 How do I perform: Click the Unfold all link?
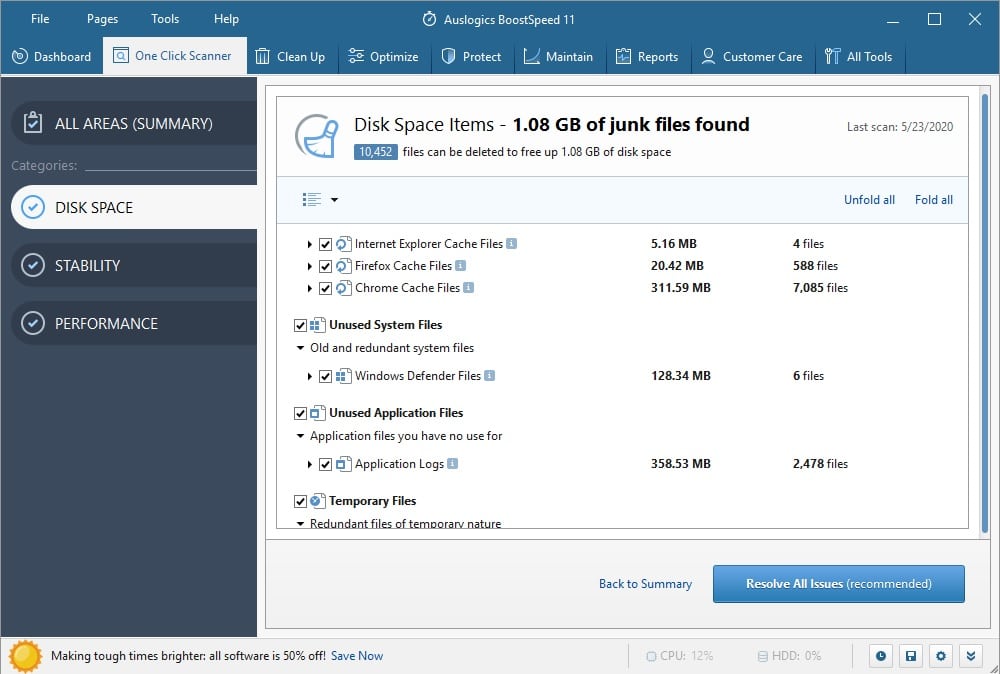click(x=869, y=200)
